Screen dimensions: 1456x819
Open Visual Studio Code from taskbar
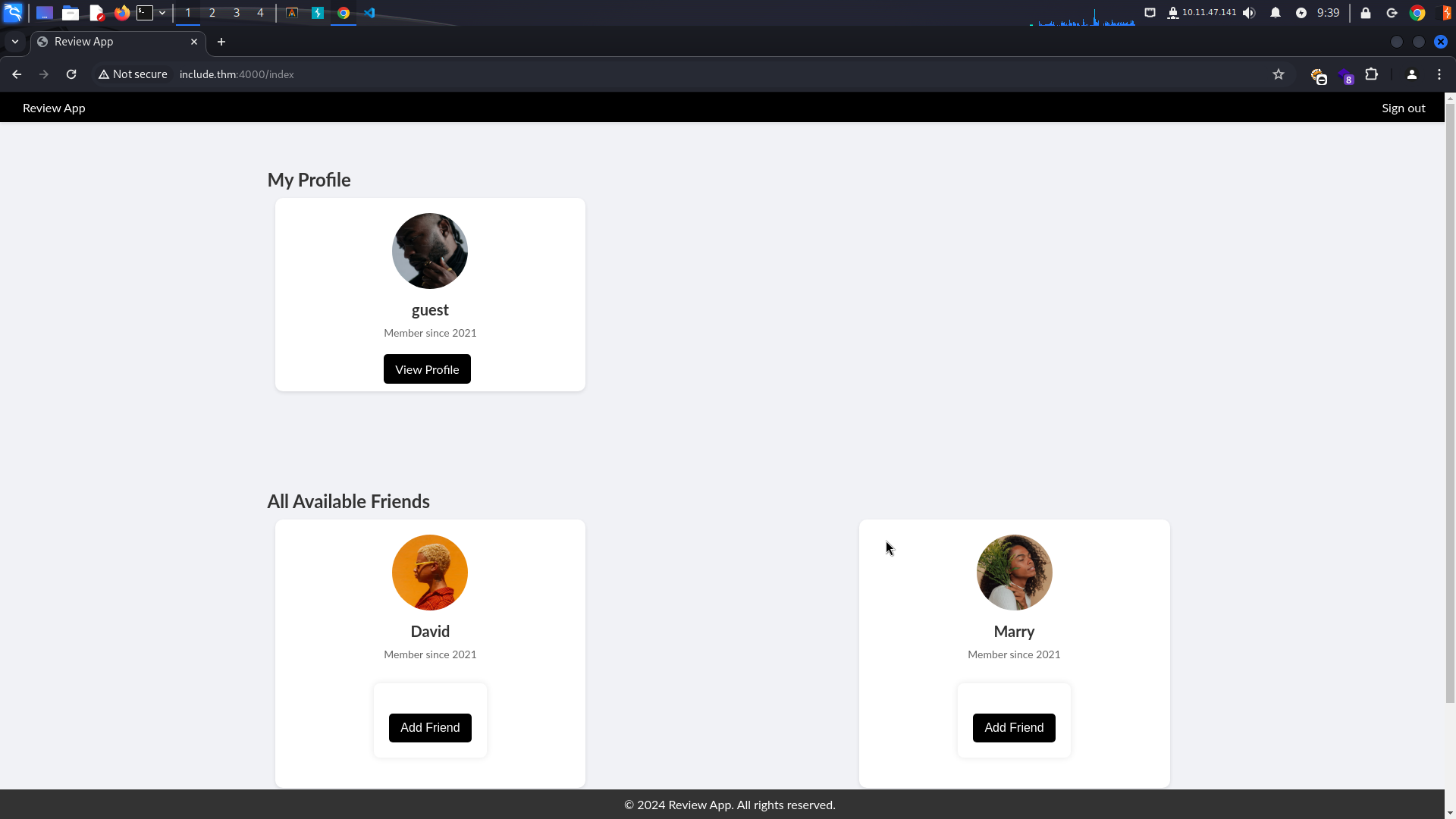[369, 13]
